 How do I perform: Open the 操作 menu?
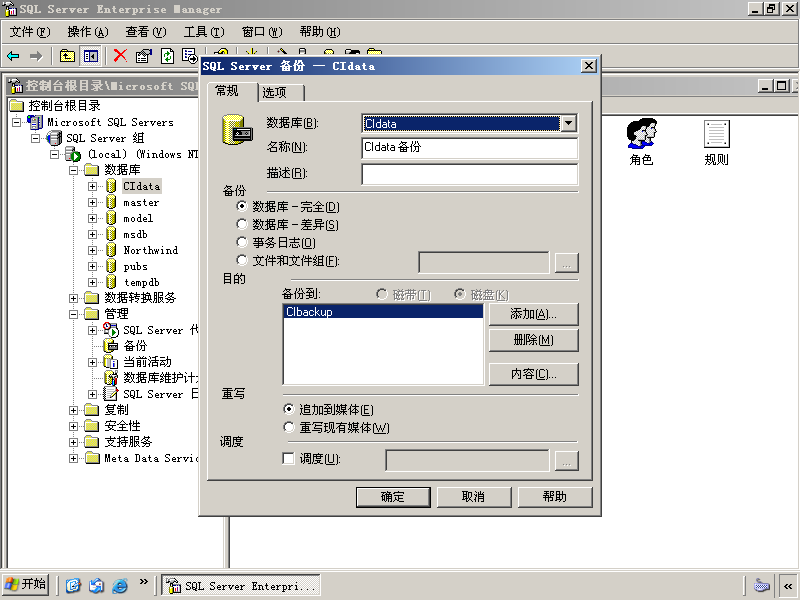click(x=88, y=32)
